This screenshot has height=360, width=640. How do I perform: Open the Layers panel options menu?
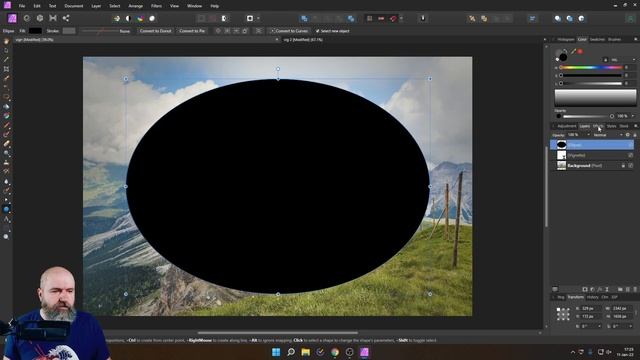pos(635,126)
